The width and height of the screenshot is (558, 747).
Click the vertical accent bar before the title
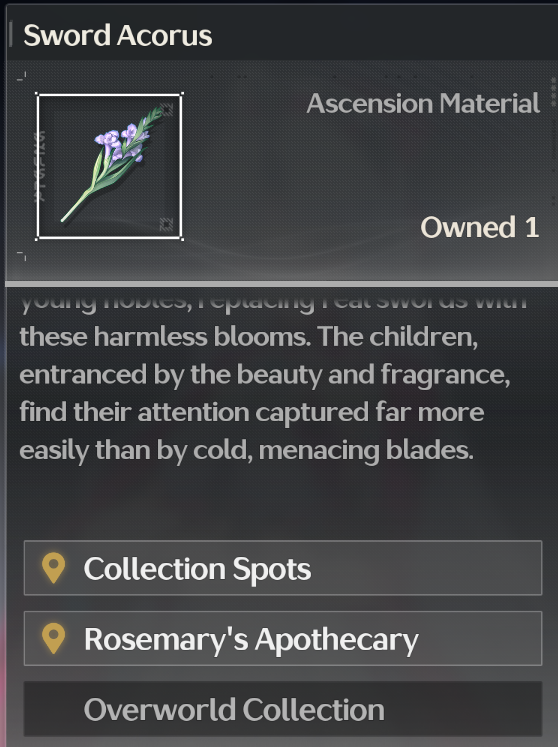click(x=10, y=35)
